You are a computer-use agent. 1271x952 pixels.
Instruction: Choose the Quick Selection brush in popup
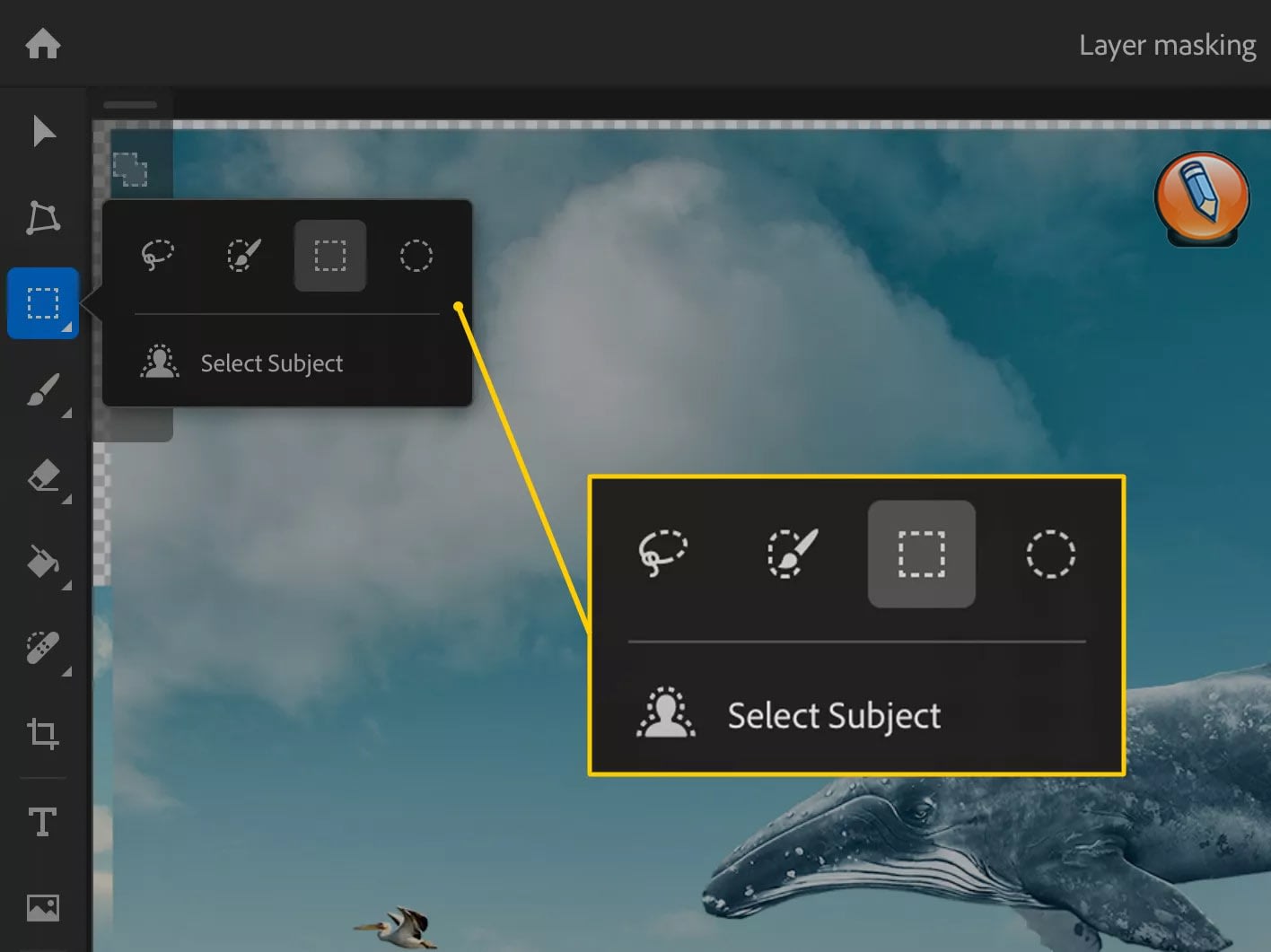pyautogui.click(x=244, y=256)
